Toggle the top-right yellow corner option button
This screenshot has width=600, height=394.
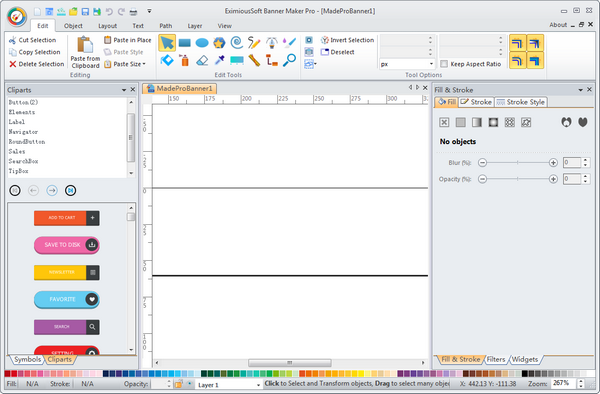[x=535, y=43]
